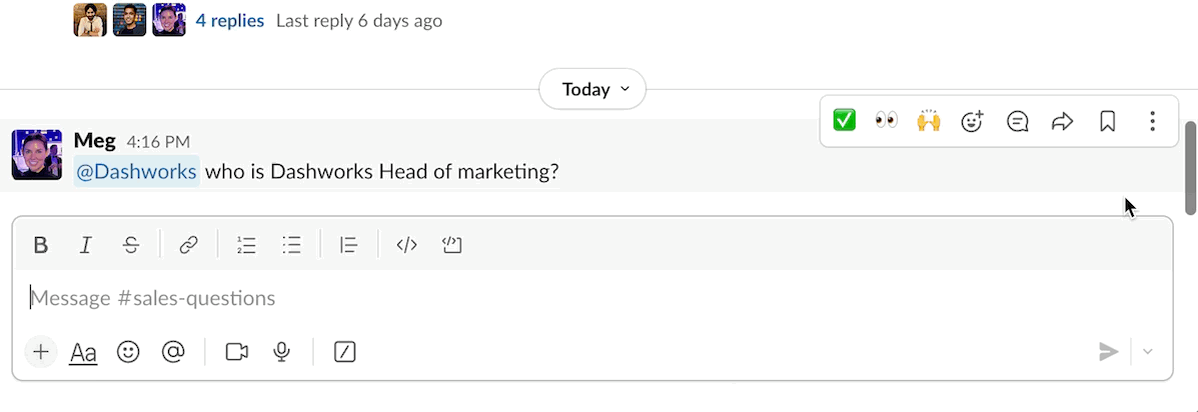Insert a code block

click(451, 245)
